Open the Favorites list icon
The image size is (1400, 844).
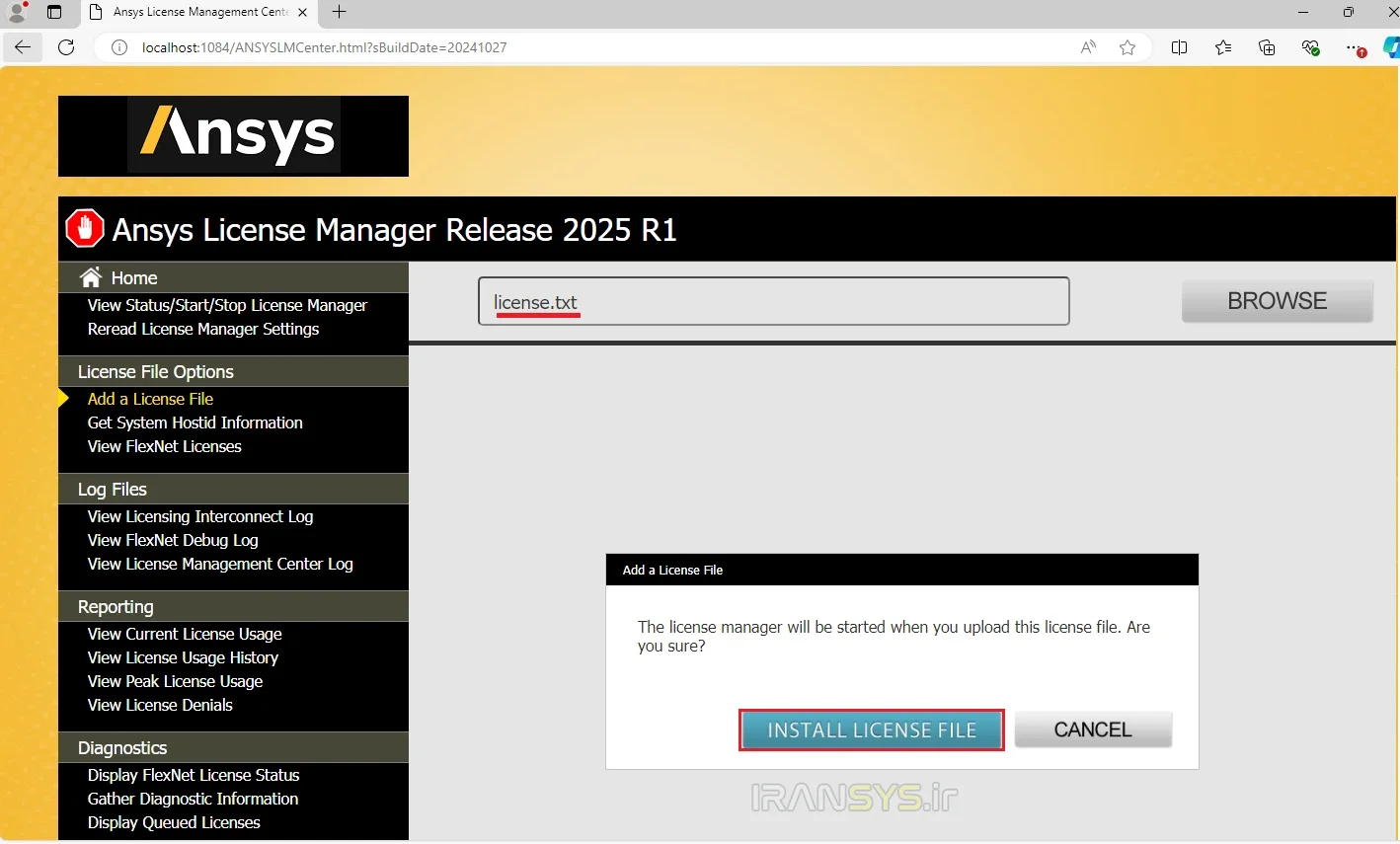(1223, 47)
